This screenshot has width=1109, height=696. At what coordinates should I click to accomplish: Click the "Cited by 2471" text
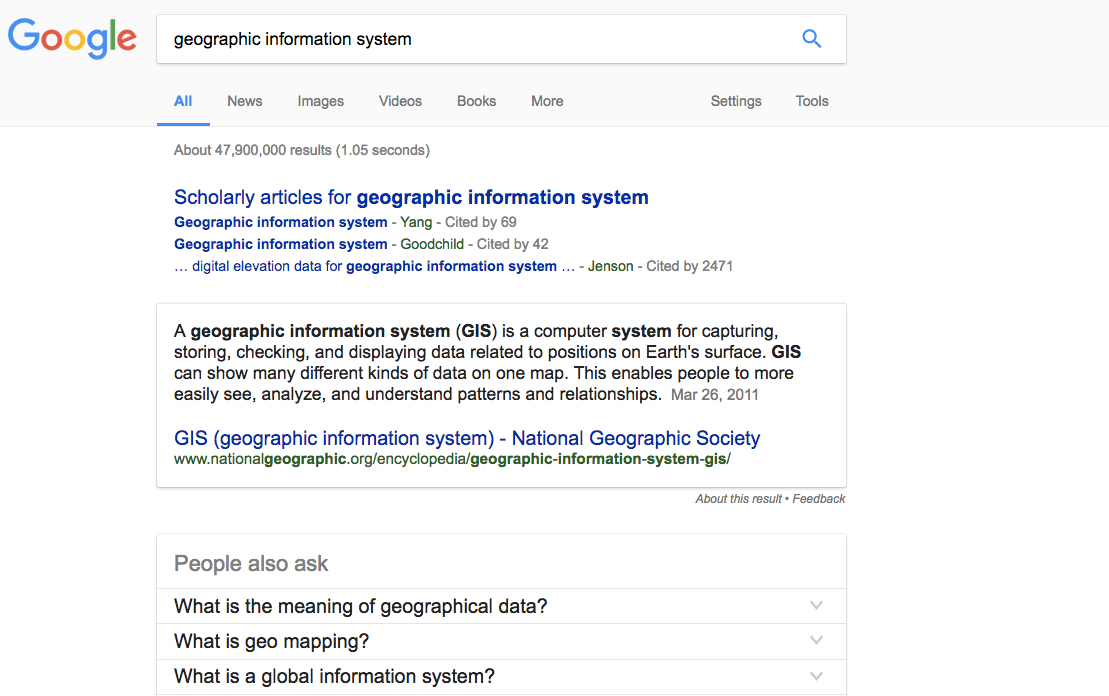pos(690,266)
